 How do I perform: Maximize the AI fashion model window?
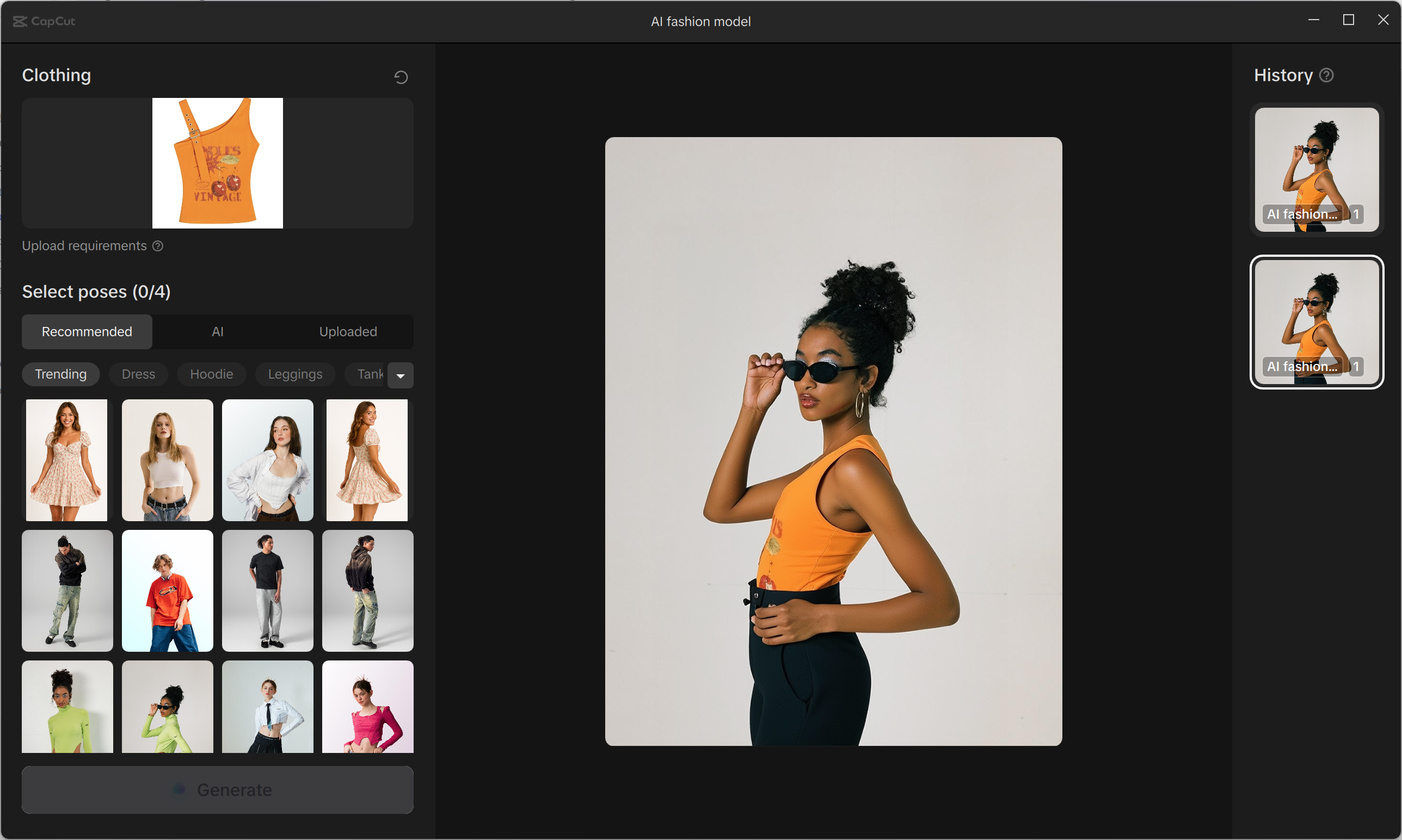(1348, 20)
